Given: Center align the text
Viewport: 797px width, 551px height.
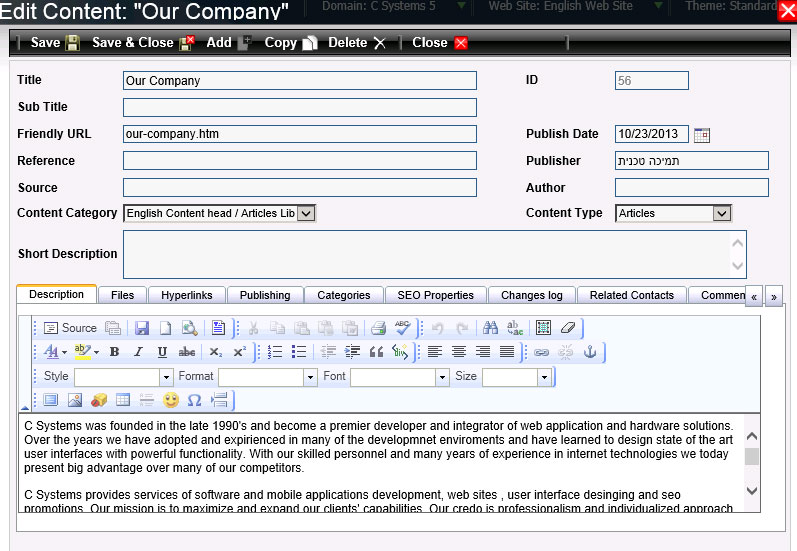Looking at the screenshot, I should (x=459, y=352).
